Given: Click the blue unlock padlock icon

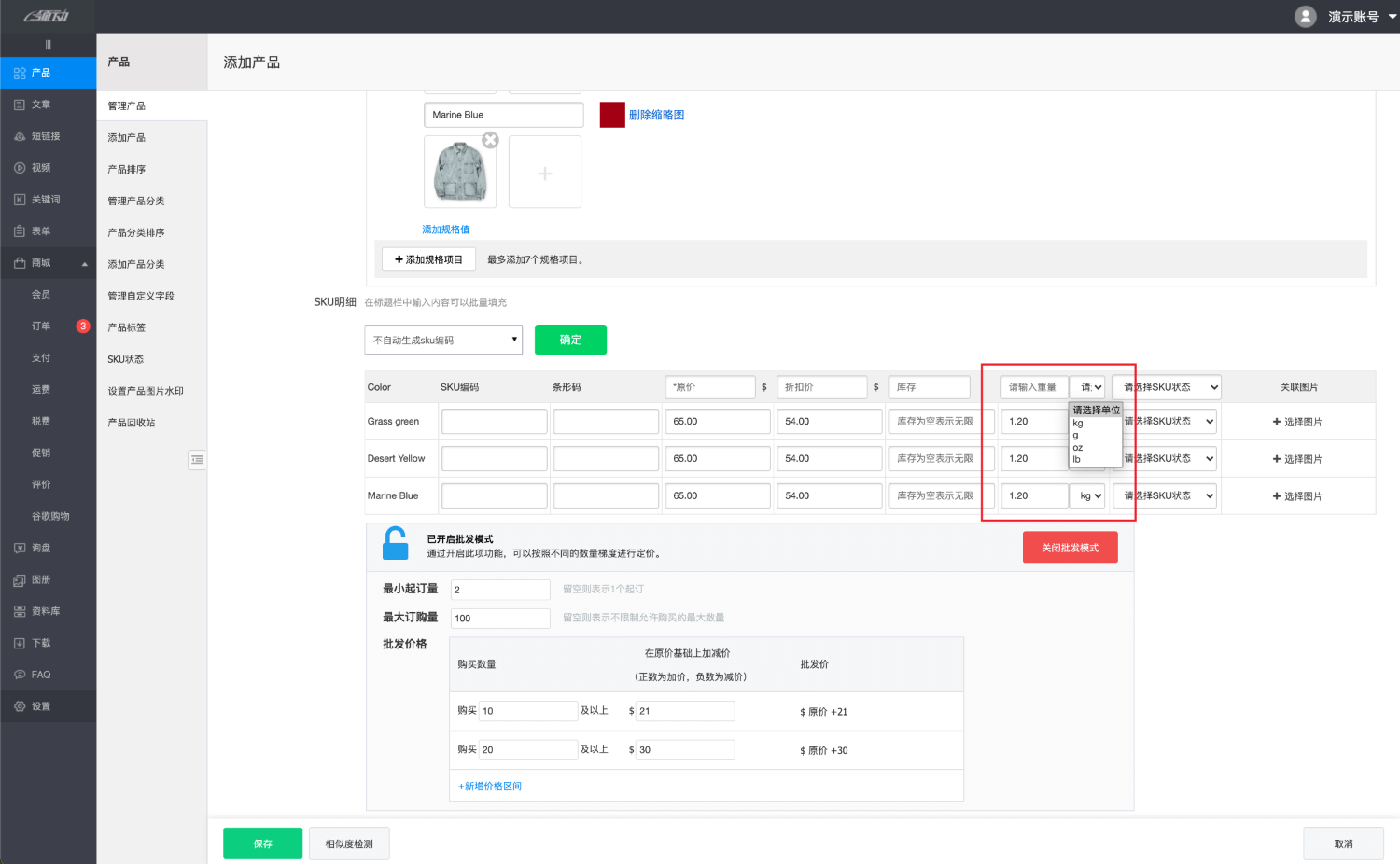Looking at the screenshot, I should (x=396, y=544).
